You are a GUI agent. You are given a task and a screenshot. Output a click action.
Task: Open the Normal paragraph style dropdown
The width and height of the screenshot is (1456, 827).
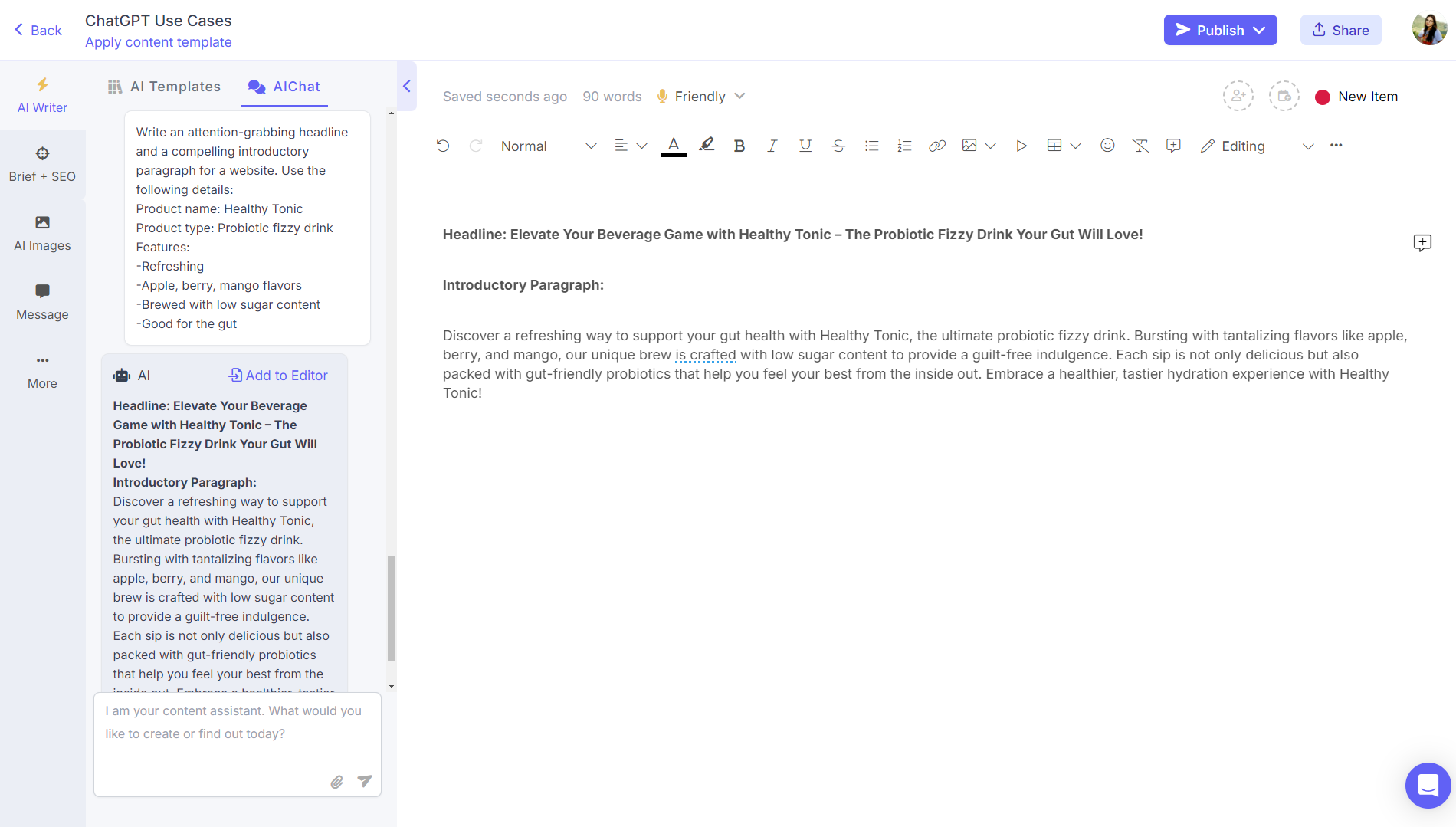point(546,146)
